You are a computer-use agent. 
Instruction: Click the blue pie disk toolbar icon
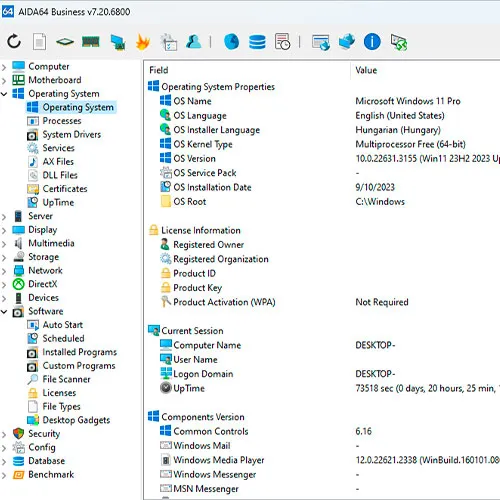(231, 42)
